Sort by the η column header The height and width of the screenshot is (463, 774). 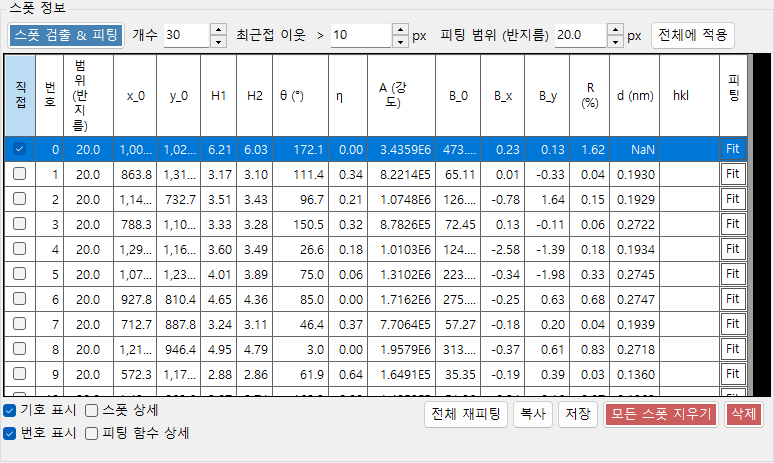click(x=348, y=95)
